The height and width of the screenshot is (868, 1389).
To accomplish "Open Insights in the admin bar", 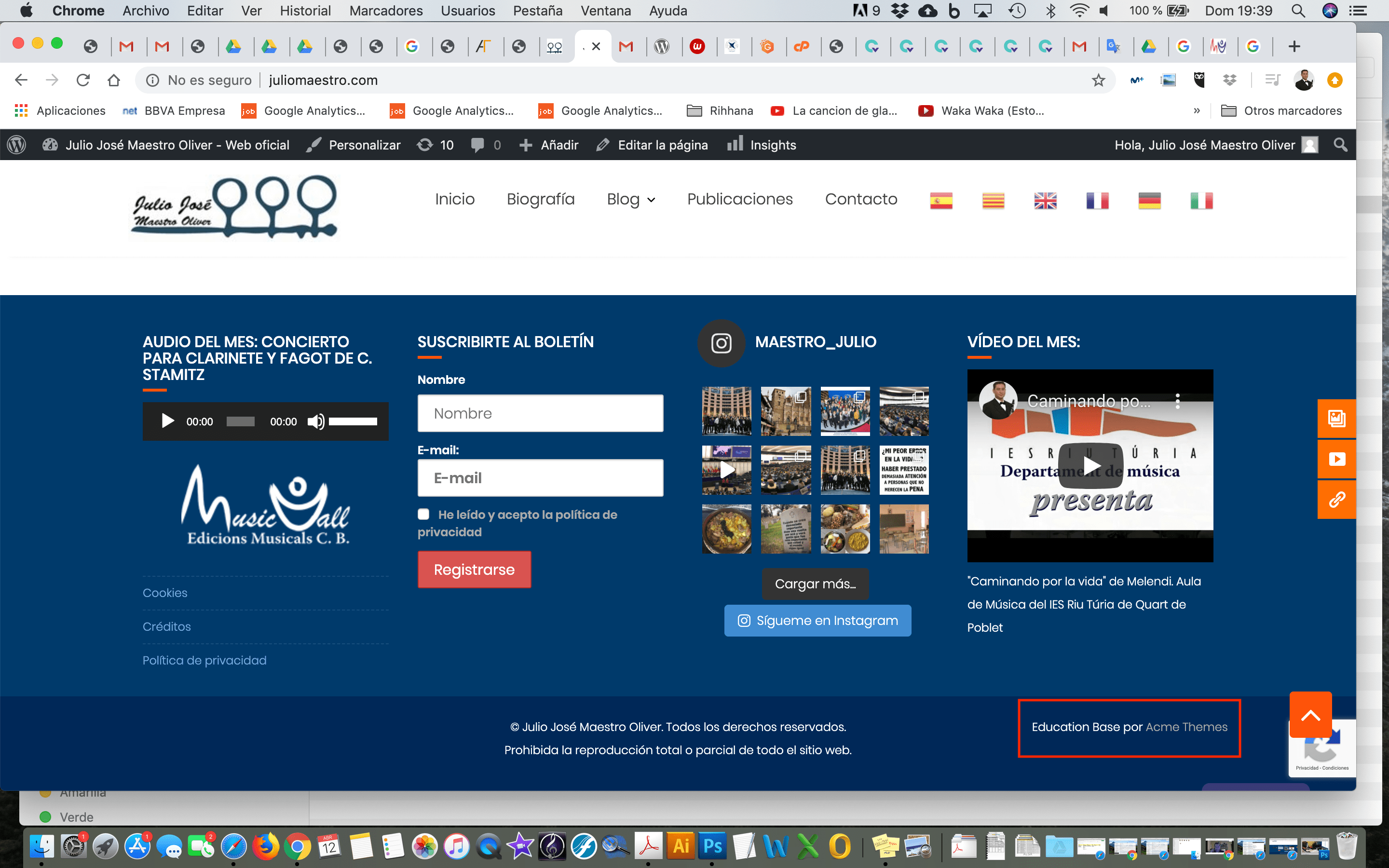I will point(762,145).
